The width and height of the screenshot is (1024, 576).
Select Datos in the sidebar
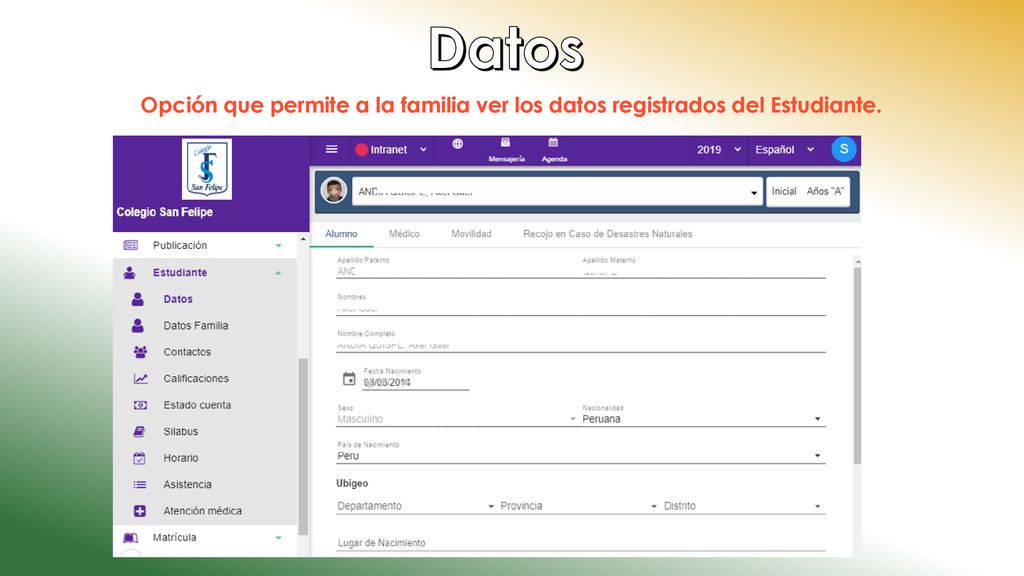coord(178,299)
